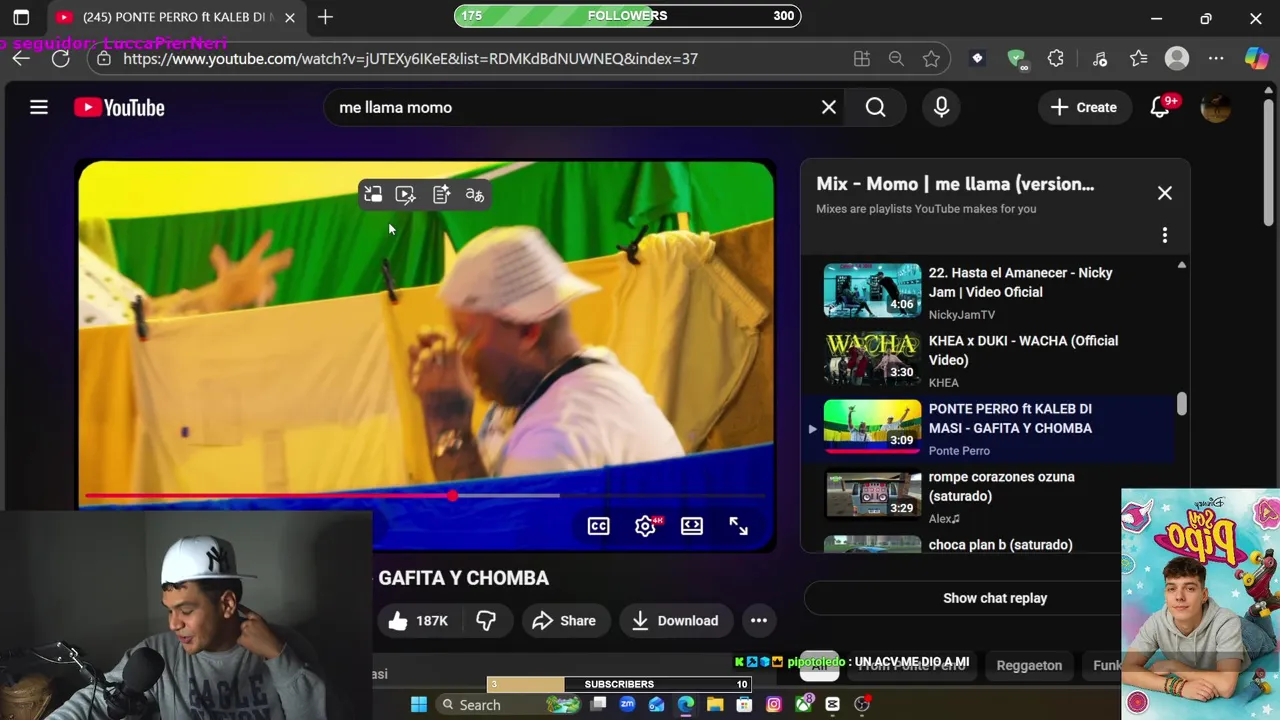This screenshot has height=720, width=1280.
Task: Open more actions three-dot menu under video
Action: (759, 621)
